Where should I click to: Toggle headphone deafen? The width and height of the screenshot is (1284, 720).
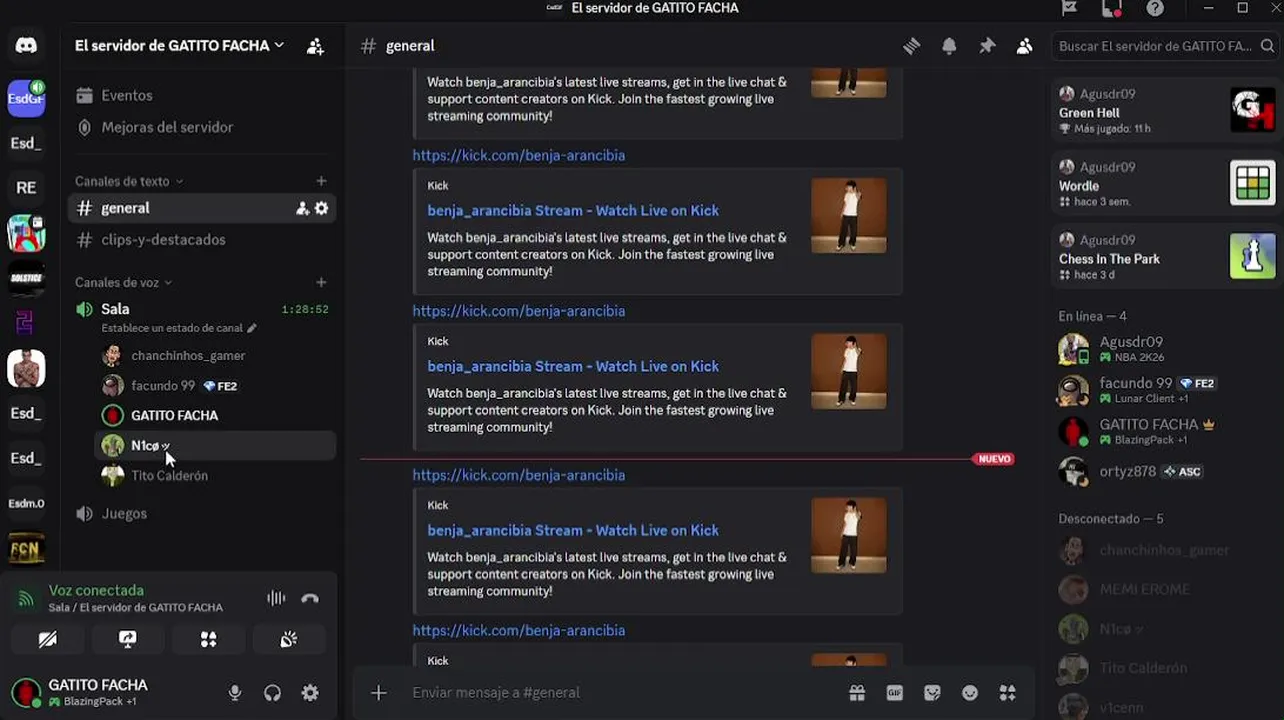click(272, 692)
